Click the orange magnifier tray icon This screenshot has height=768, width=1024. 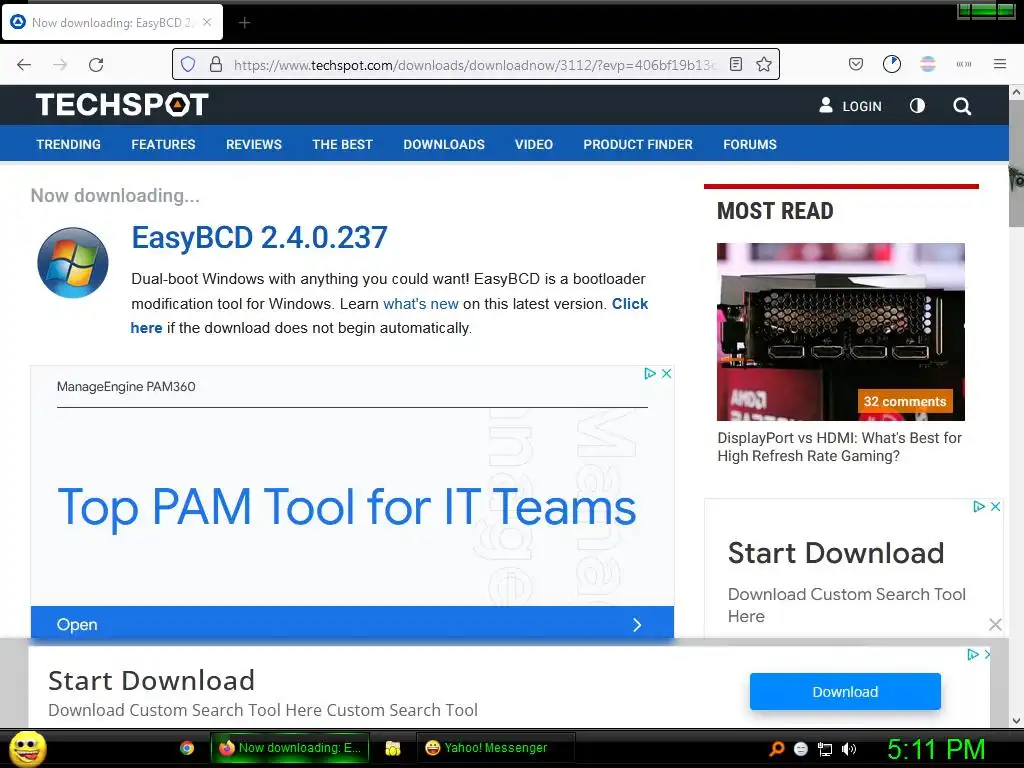[x=777, y=749]
